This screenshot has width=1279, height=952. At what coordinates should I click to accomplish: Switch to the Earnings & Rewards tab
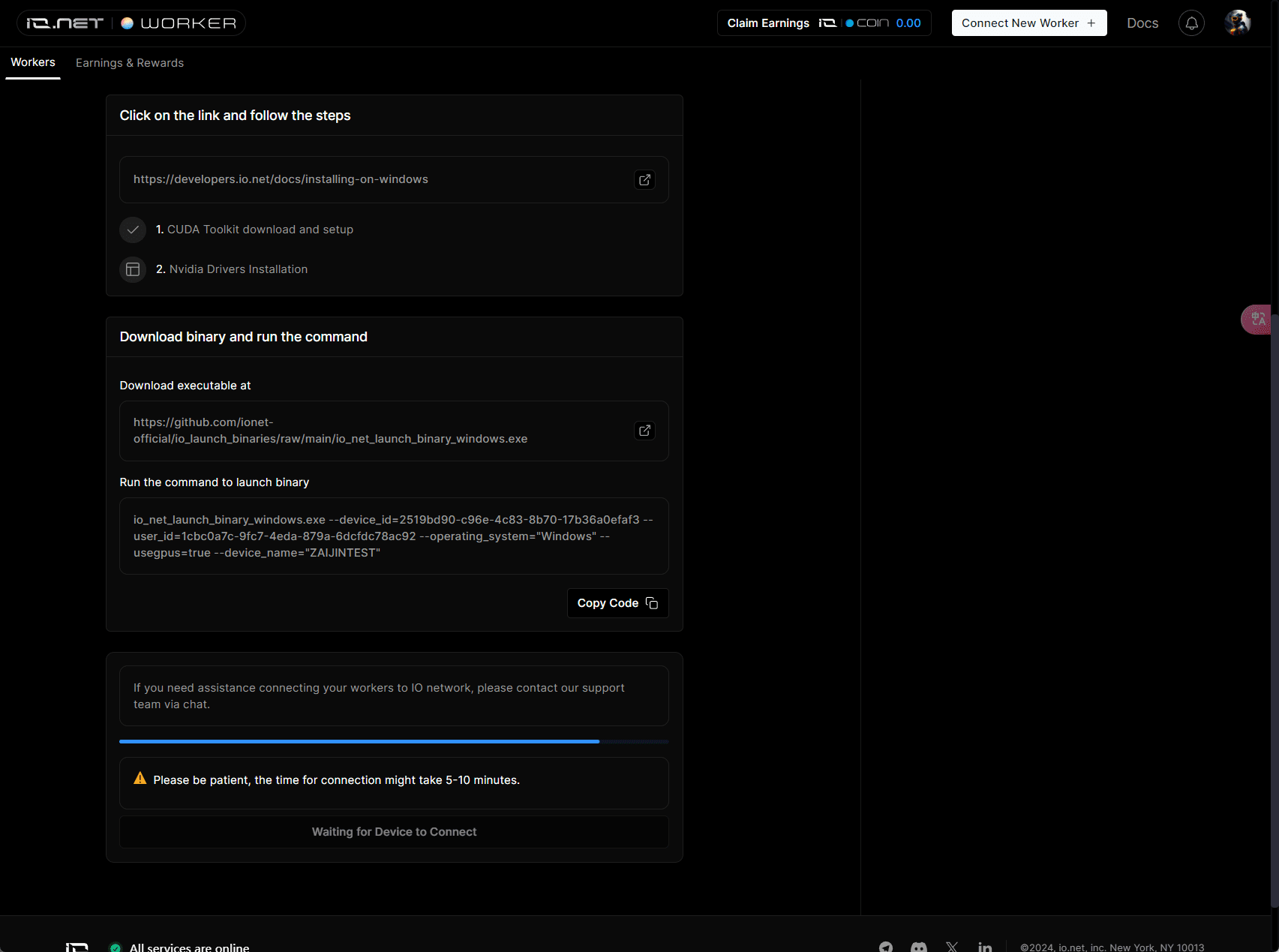pyautogui.click(x=130, y=63)
